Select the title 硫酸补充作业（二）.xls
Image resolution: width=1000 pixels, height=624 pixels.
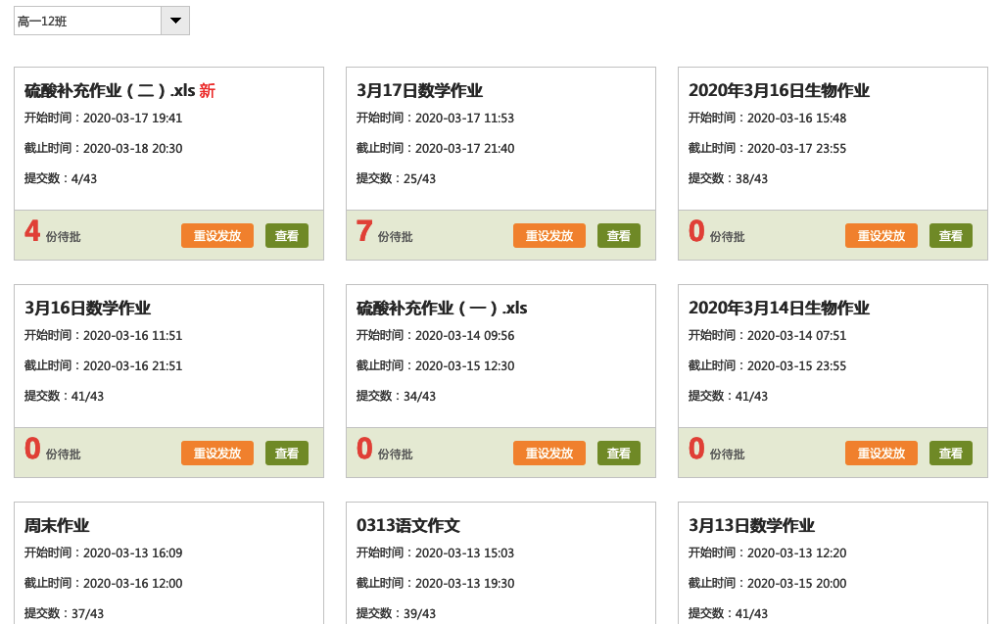(x=110, y=91)
